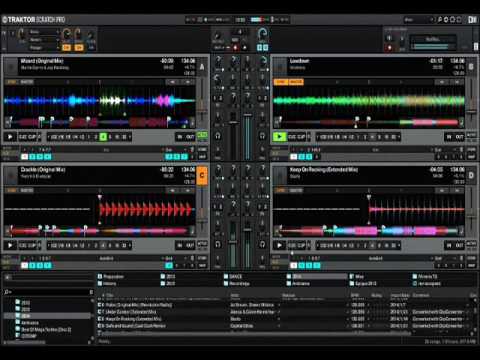This screenshot has width=480, height=360.
Task: Set loop OUT on deck B
Action: (x=460, y=137)
